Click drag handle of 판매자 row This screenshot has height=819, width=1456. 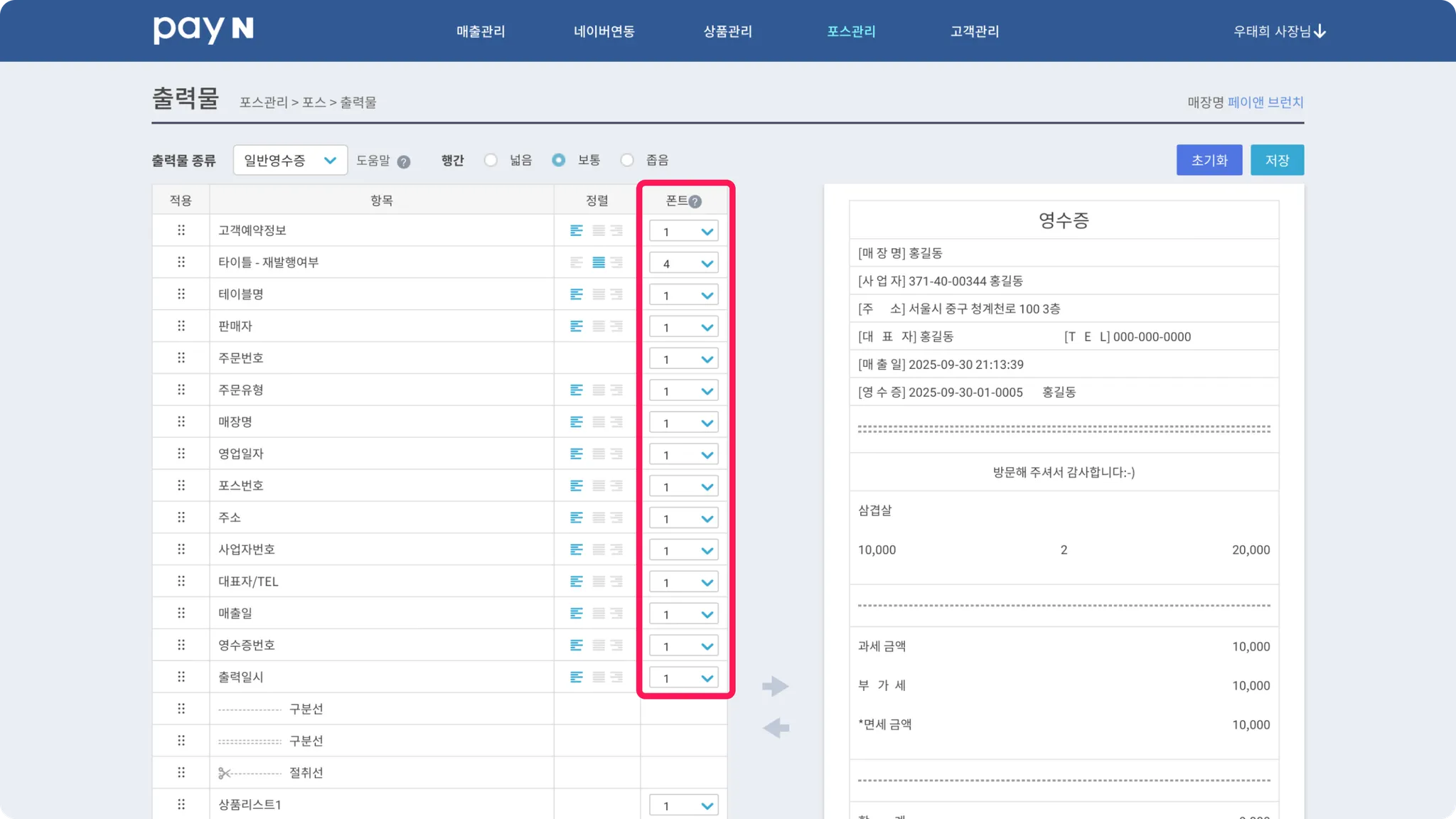click(x=181, y=326)
